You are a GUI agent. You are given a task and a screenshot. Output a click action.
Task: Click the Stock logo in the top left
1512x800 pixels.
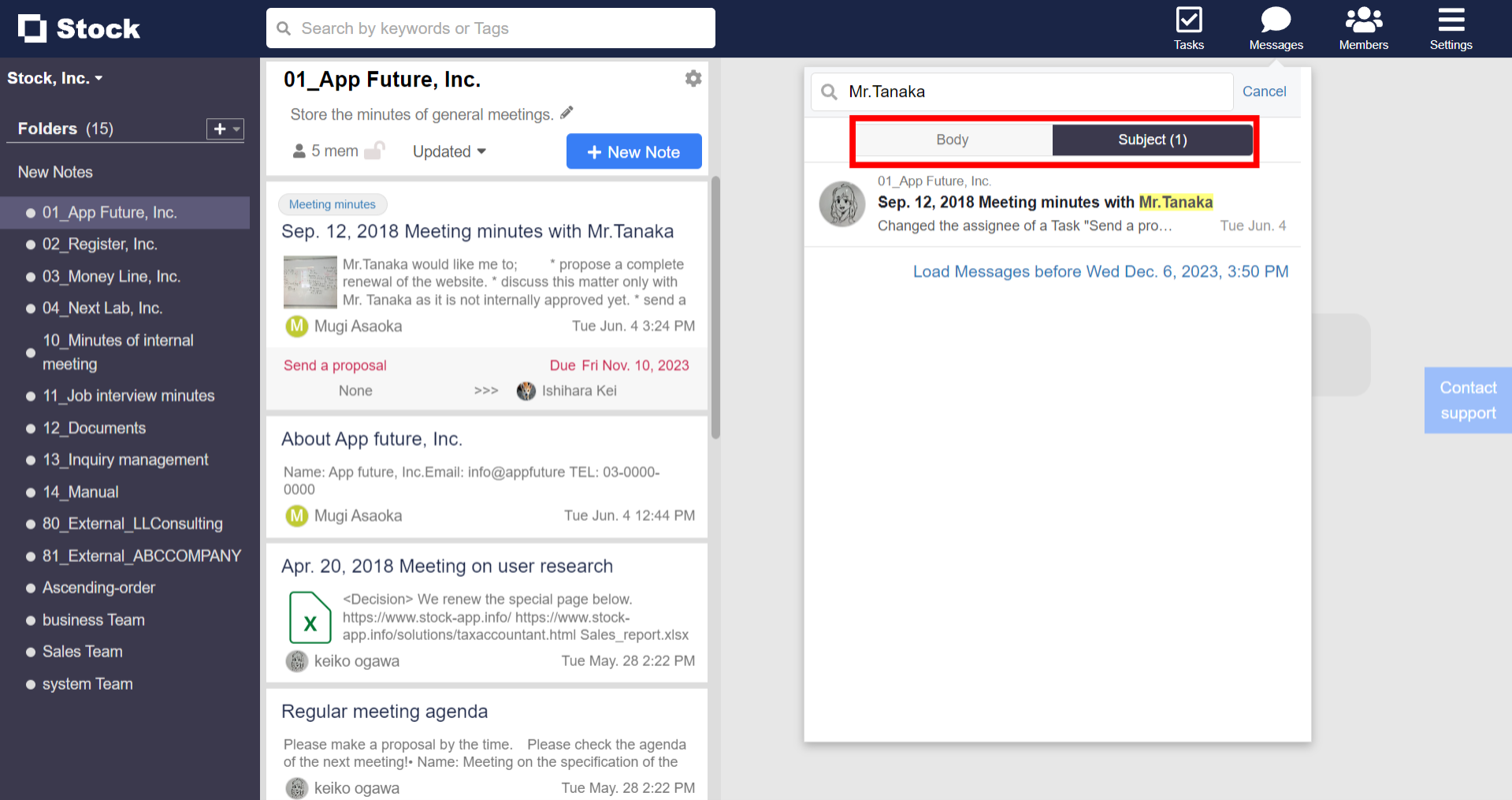coord(78,28)
